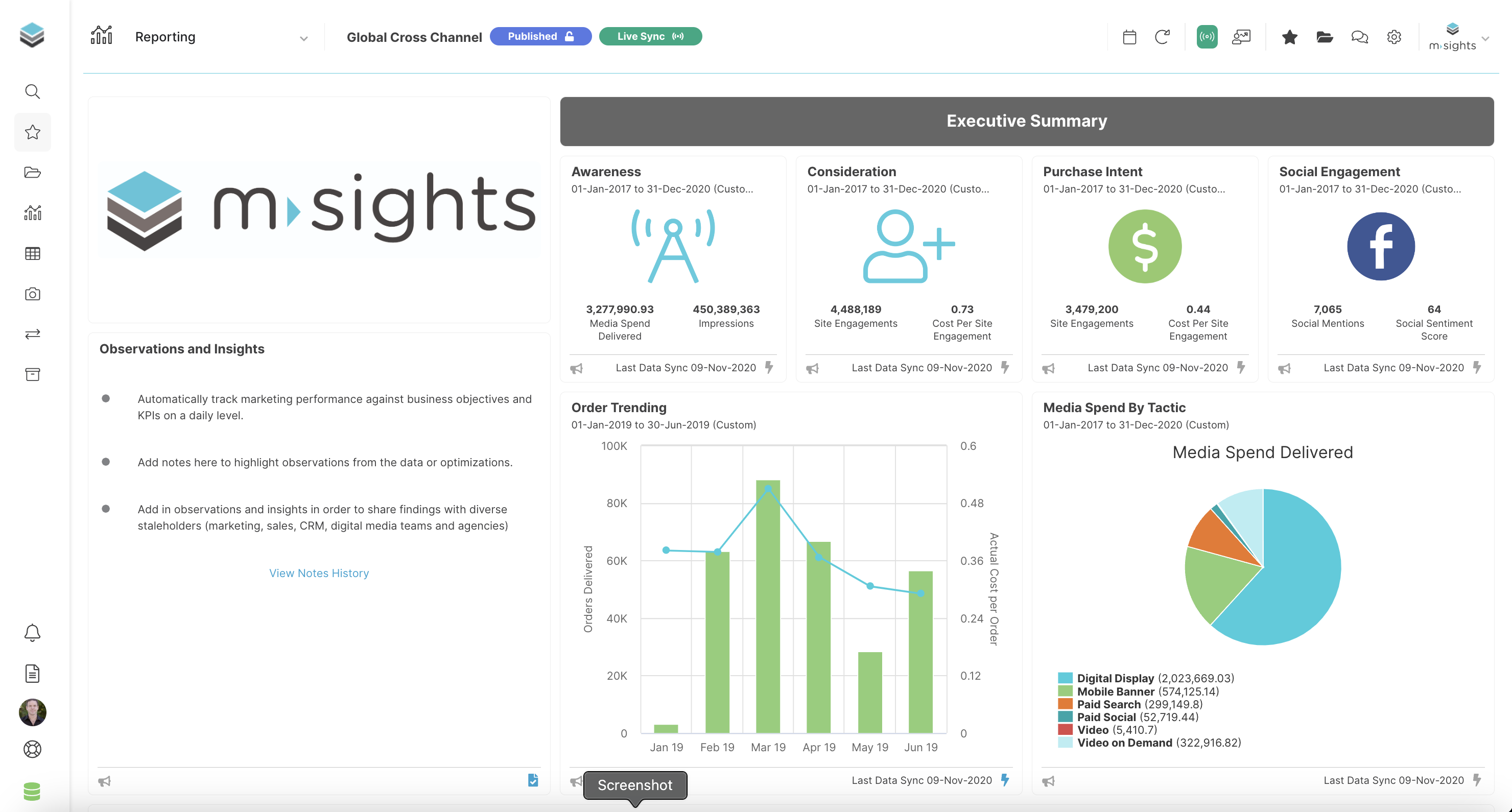Click the table grid sidebar icon
Viewport: 1512px width, 812px height.
coord(32,253)
